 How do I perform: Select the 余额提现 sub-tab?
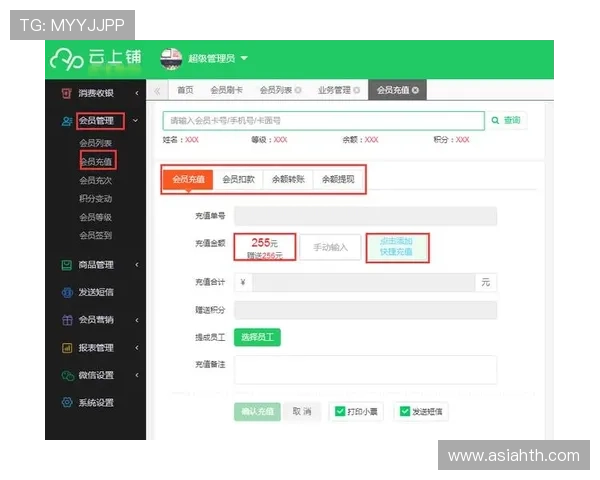coord(338,179)
